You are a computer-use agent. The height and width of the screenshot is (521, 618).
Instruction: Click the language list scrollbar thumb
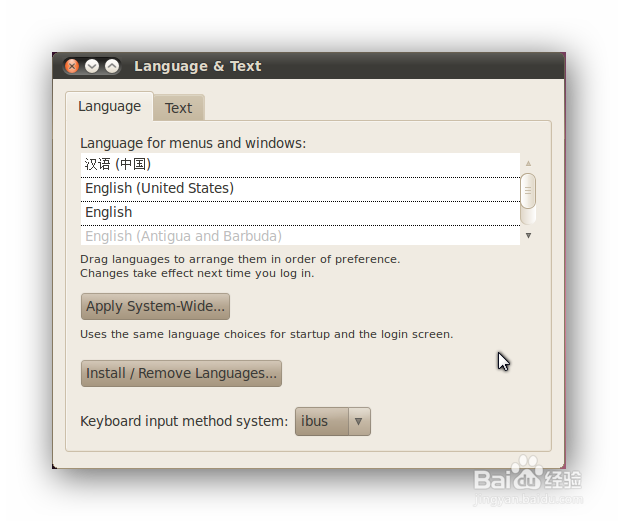(x=528, y=191)
